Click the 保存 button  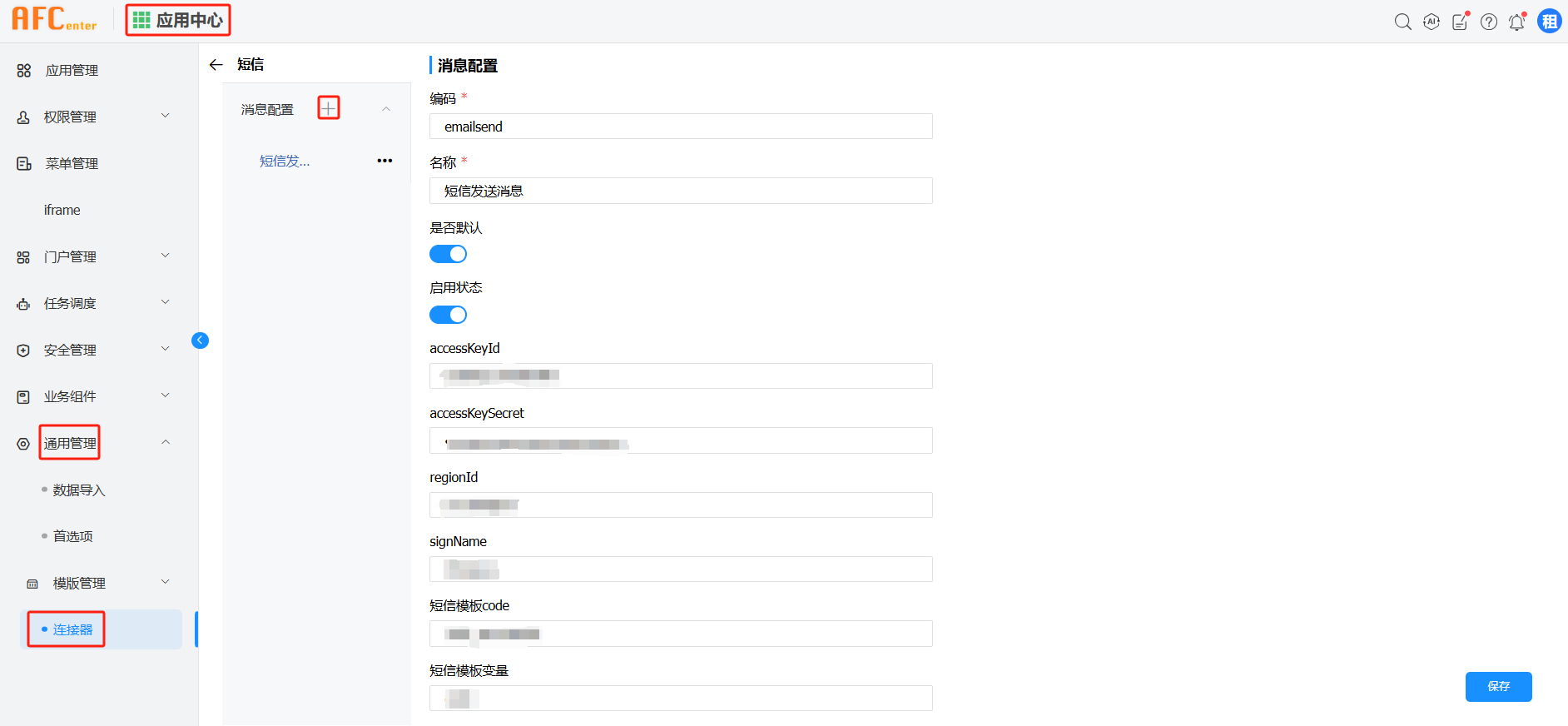(1498, 686)
